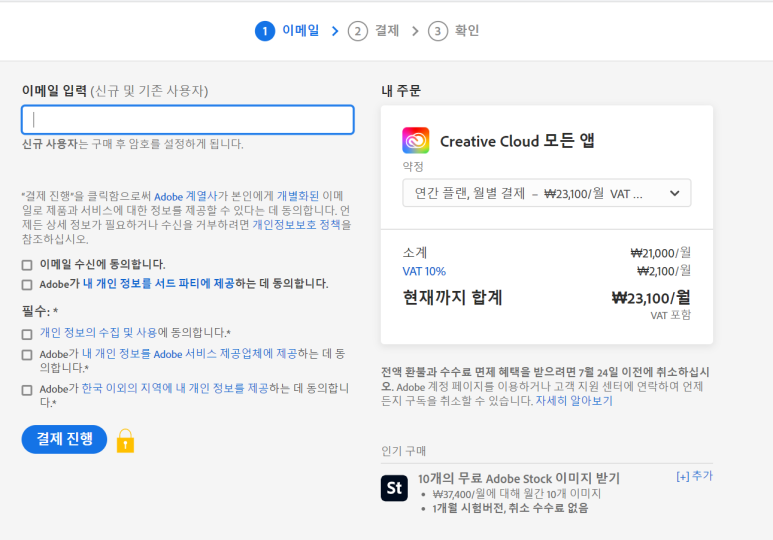Click the VAT 포함 note
Viewport: 773px width, 540px height.
[x=670, y=315]
